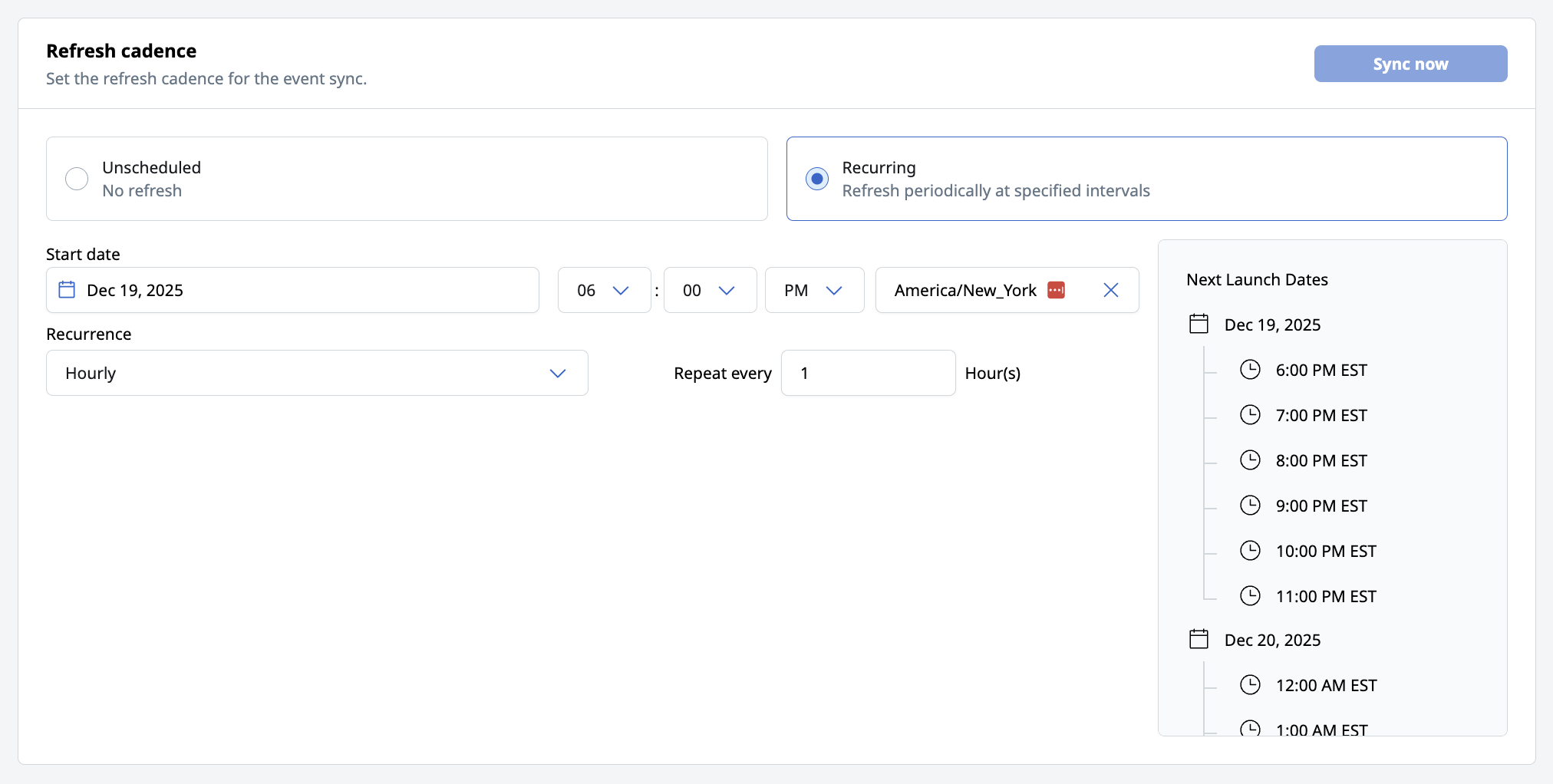Click clock icon next to 6:00 PM EST
The image size is (1553, 784).
point(1250,370)
